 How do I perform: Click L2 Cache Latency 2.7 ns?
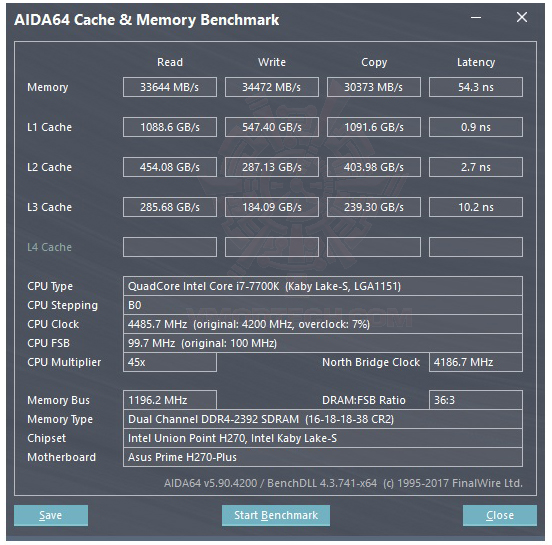pos(476,167)
